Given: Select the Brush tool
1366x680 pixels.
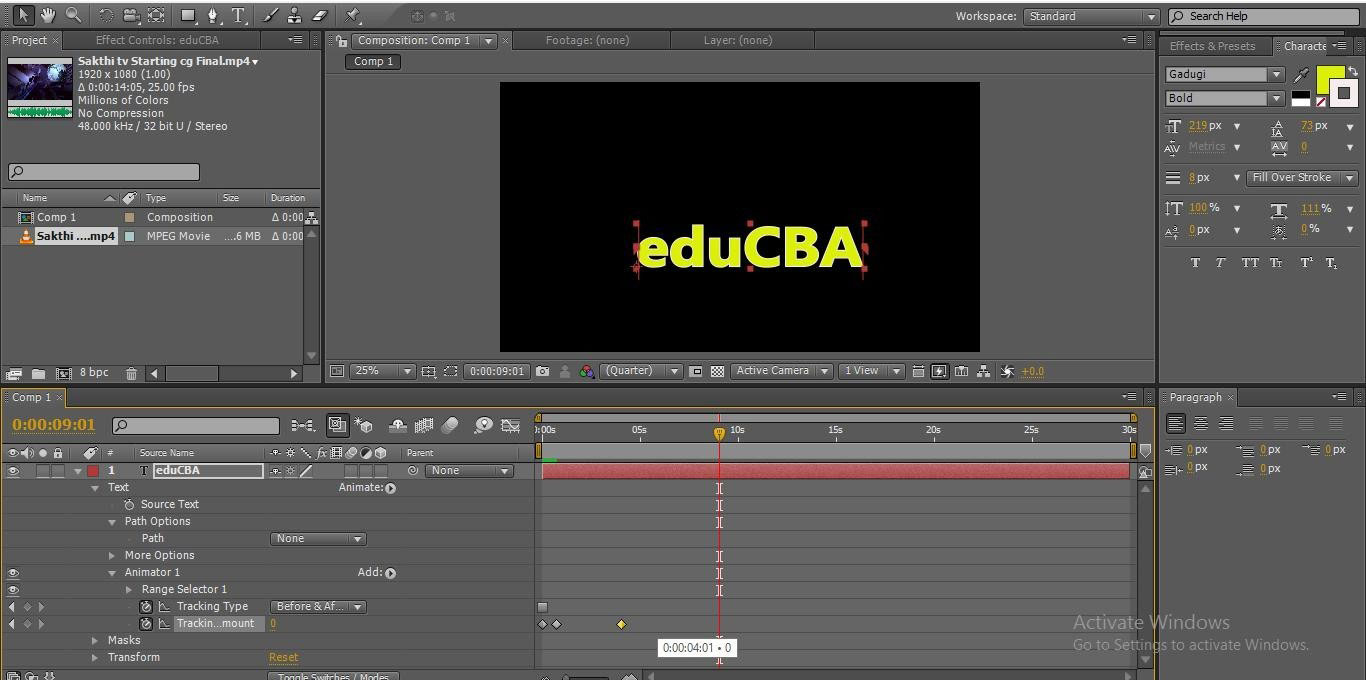Looking at the screenshot, I should pyautogui.click(x=271, y=15).
